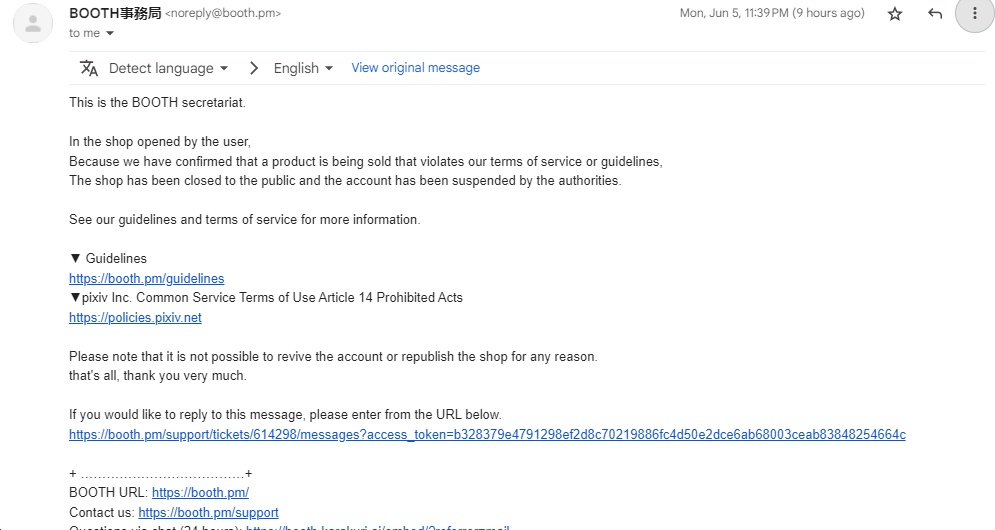Viewport: 995px width, 530px height.
Task: Click the sender name BOOTH事務局
Action: [114, 14]
